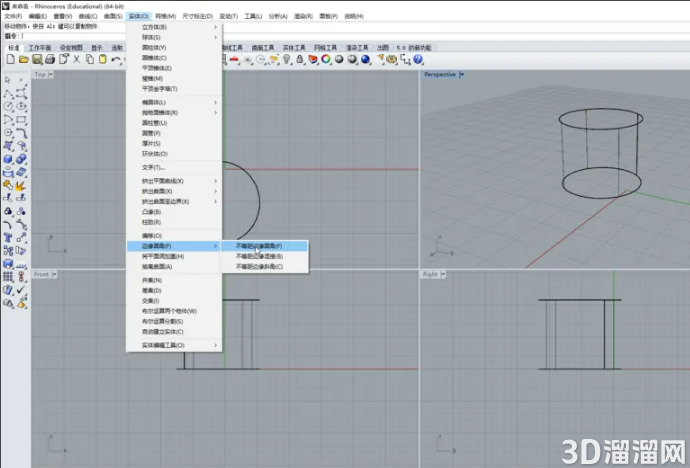
Task: Open a file with the folder icon
Action: pyautogui.click(x=24, y=59)
